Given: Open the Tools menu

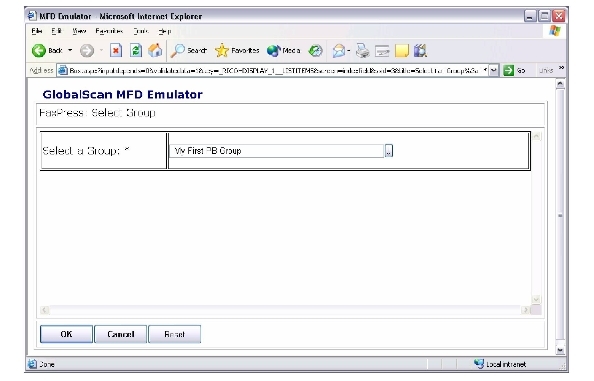Looking at the screenshot, I should coord(141,31).
